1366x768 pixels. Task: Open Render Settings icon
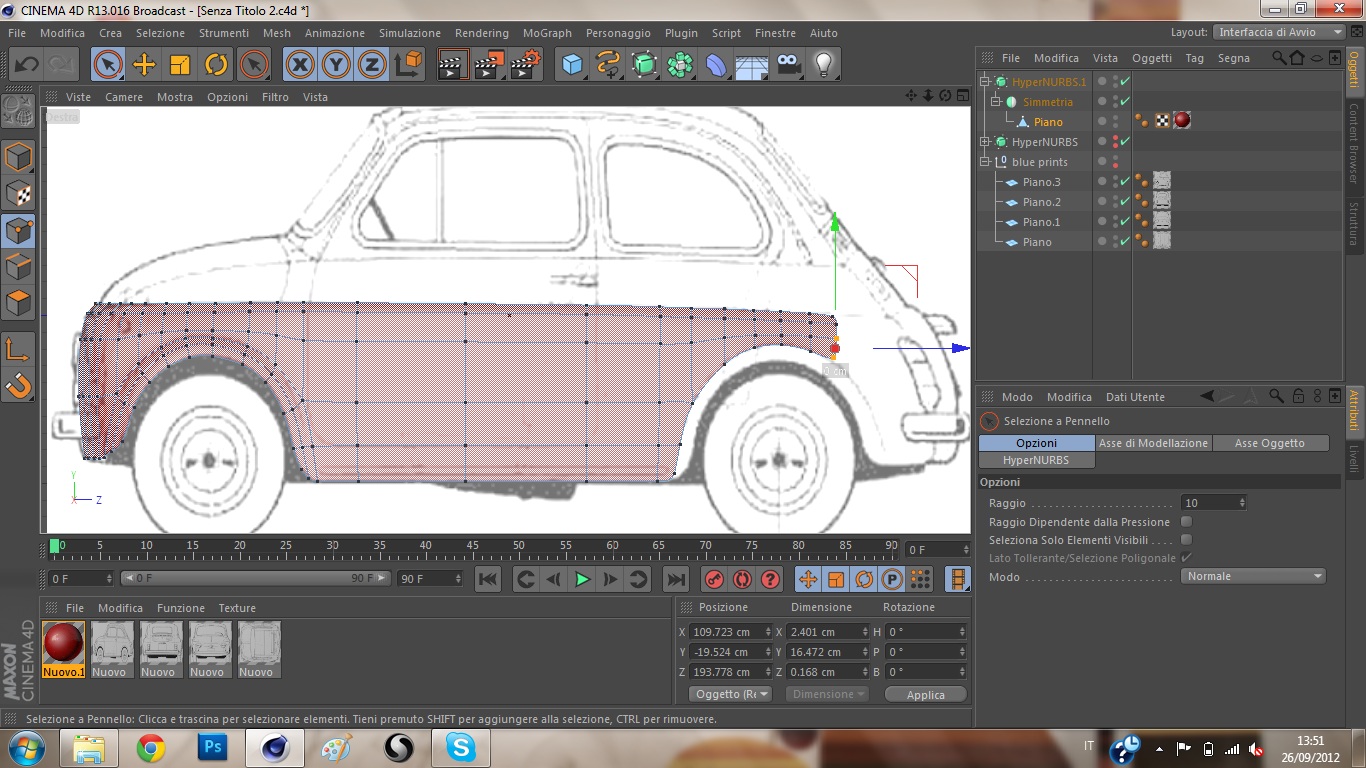tap(525, 65)
